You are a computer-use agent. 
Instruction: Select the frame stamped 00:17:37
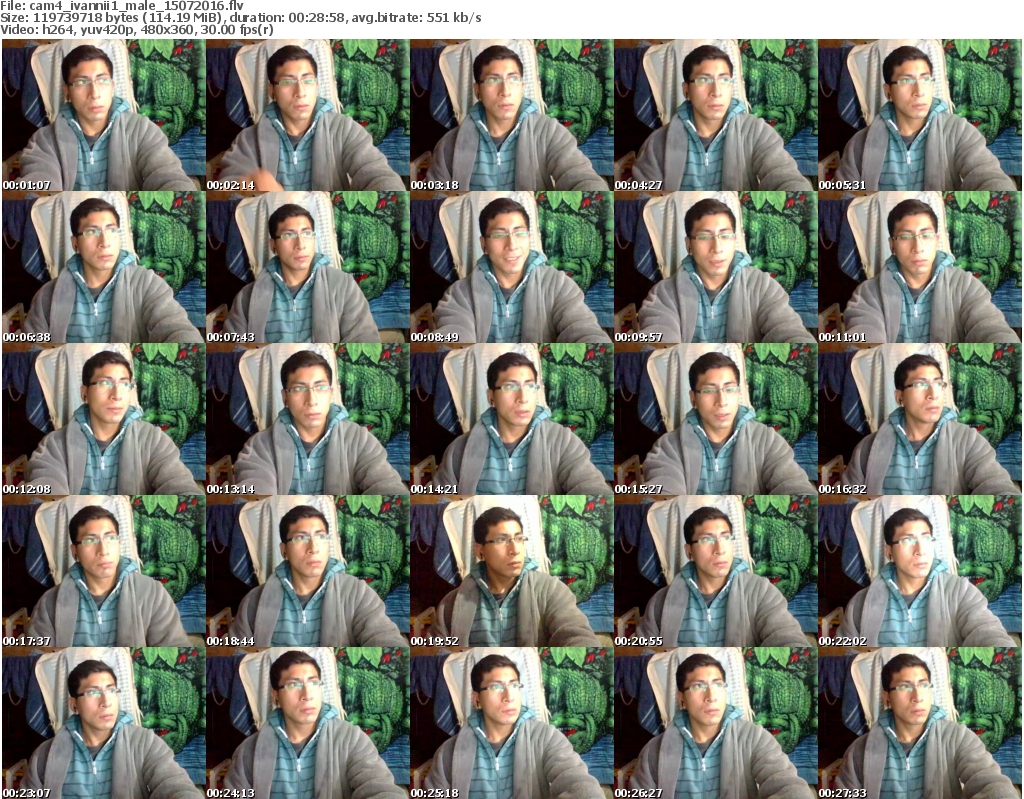(x=104, y=572)
